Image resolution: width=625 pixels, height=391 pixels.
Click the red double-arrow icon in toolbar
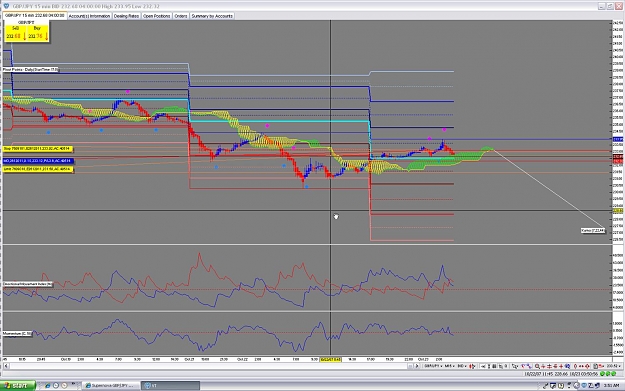(581, 366)
